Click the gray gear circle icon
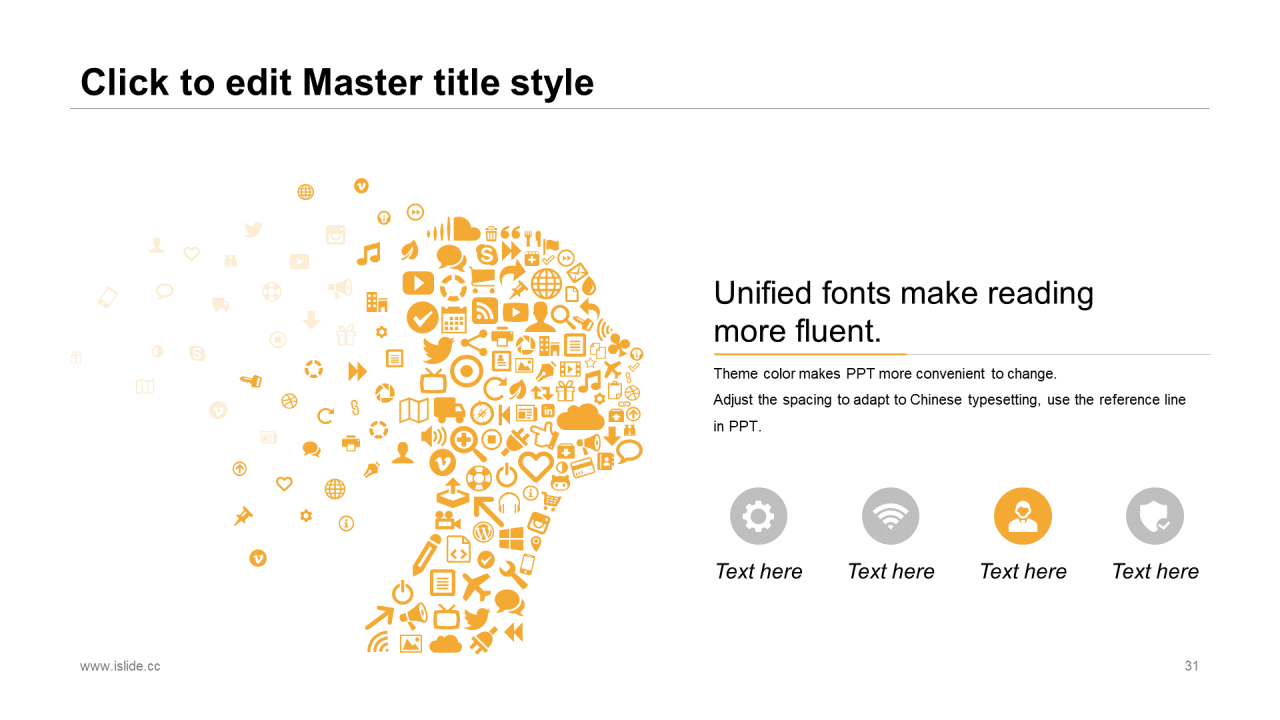The height and width of the screenshot is (720, 1280). click(759, 516)
